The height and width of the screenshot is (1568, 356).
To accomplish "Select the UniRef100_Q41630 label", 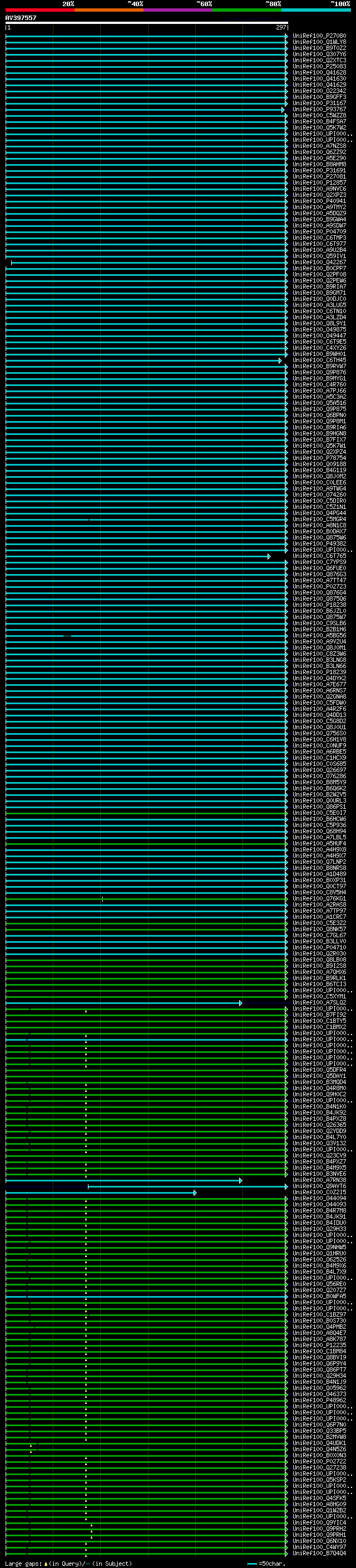I will coord(319,78).
